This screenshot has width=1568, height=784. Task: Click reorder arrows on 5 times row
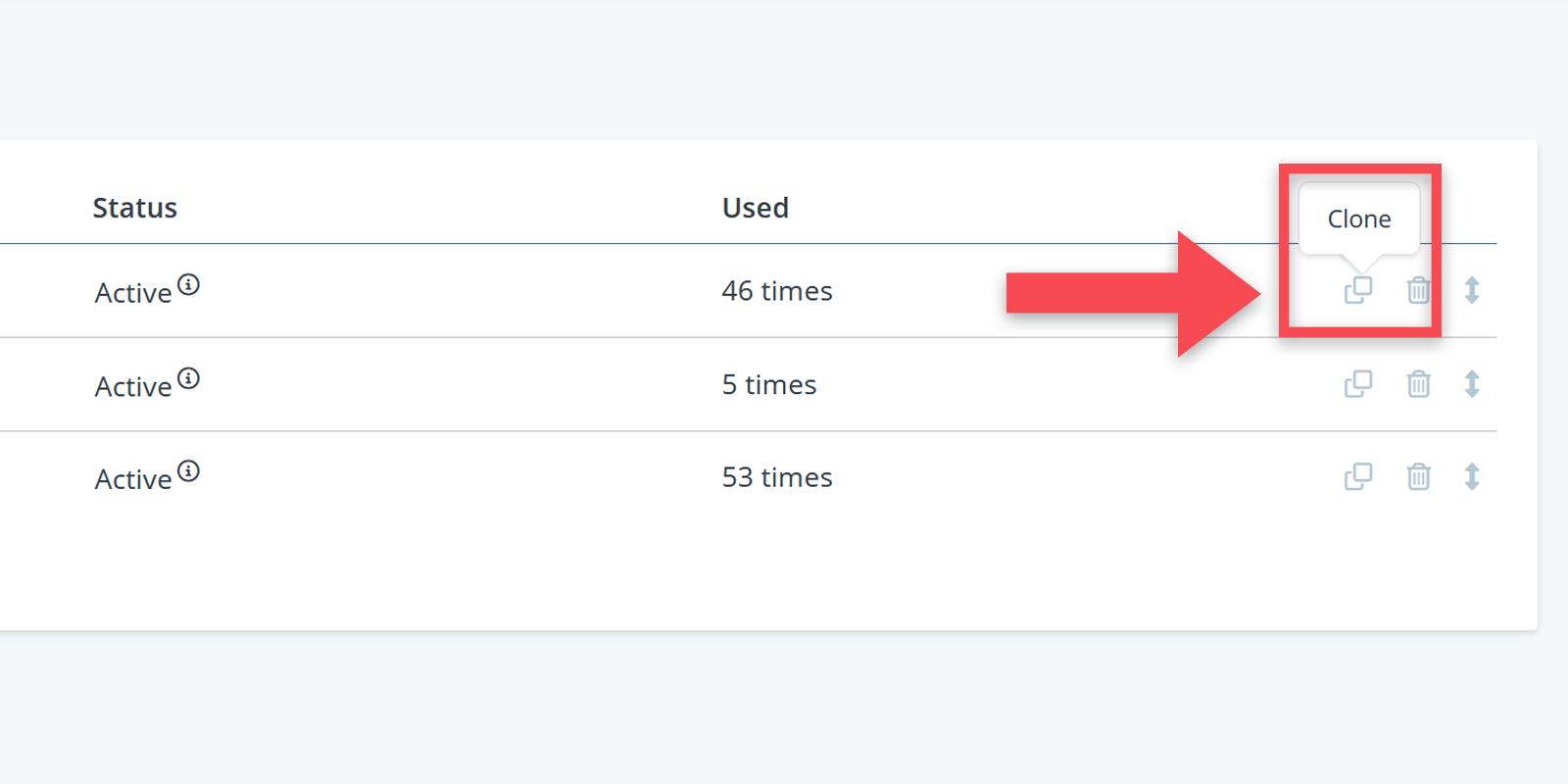click(1472, 384)
